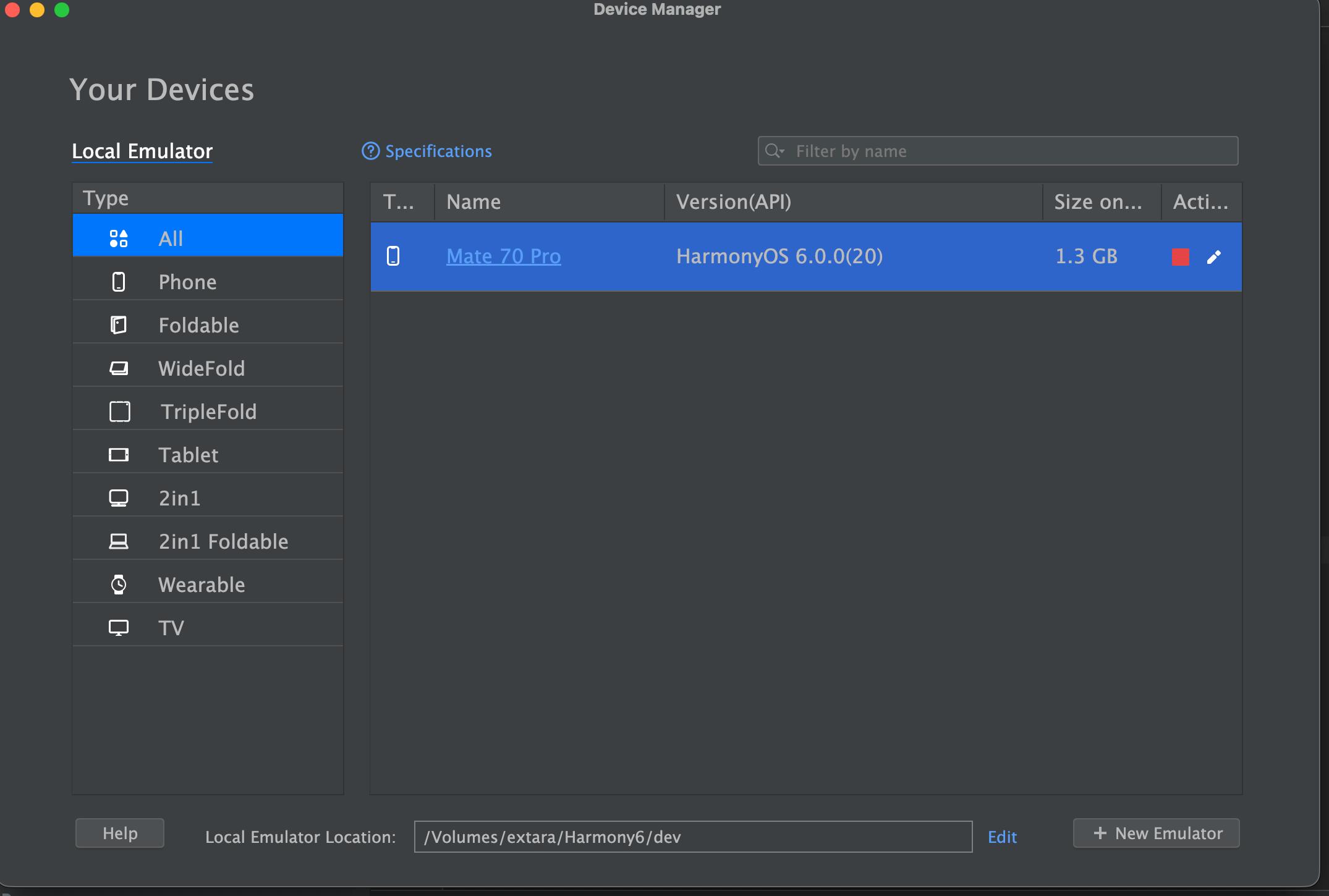The image size is (1329, 896).
Task: Click the Specifications help icon
Action: [370, 151]
